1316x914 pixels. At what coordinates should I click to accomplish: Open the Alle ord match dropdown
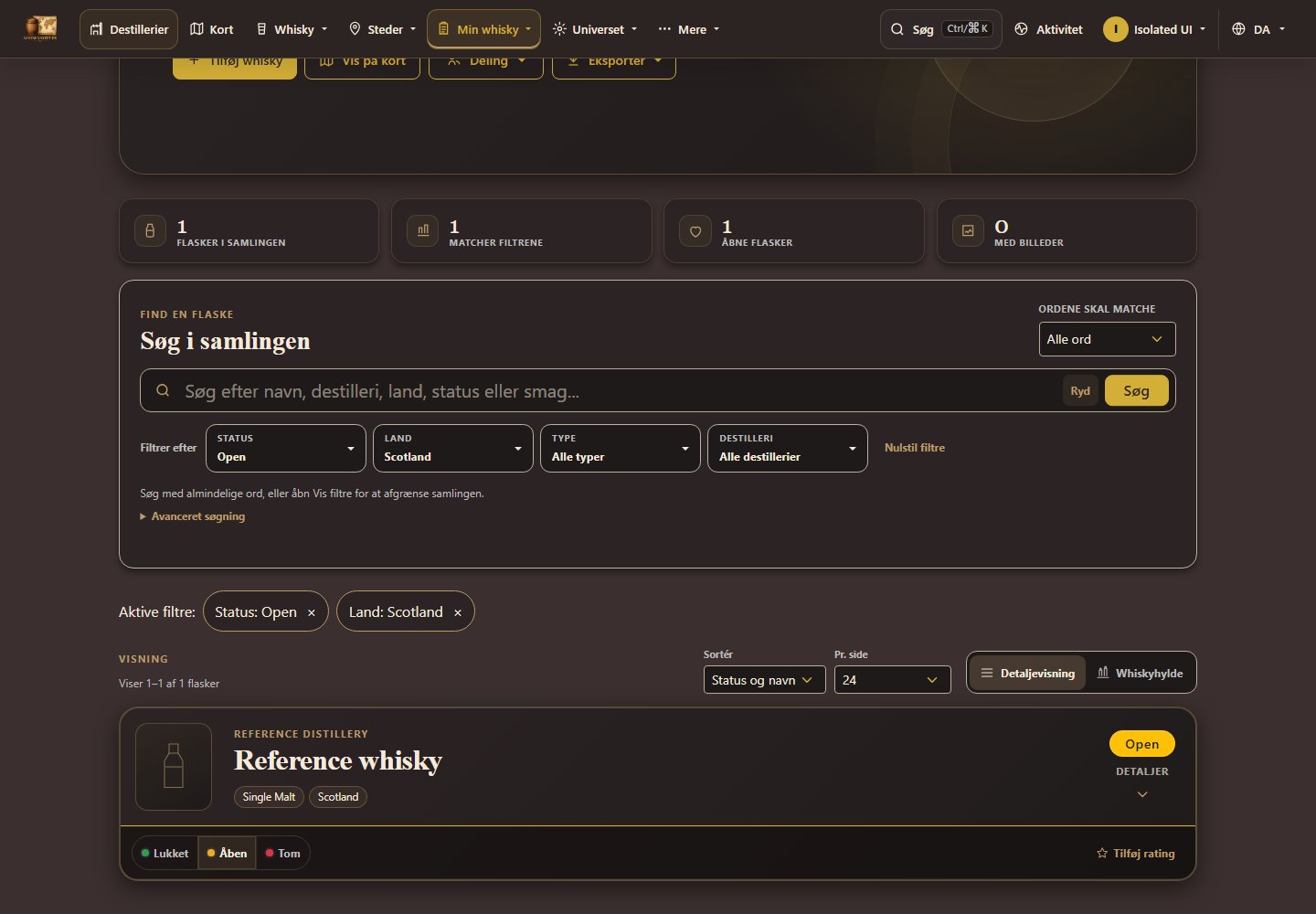[1107, 339]
